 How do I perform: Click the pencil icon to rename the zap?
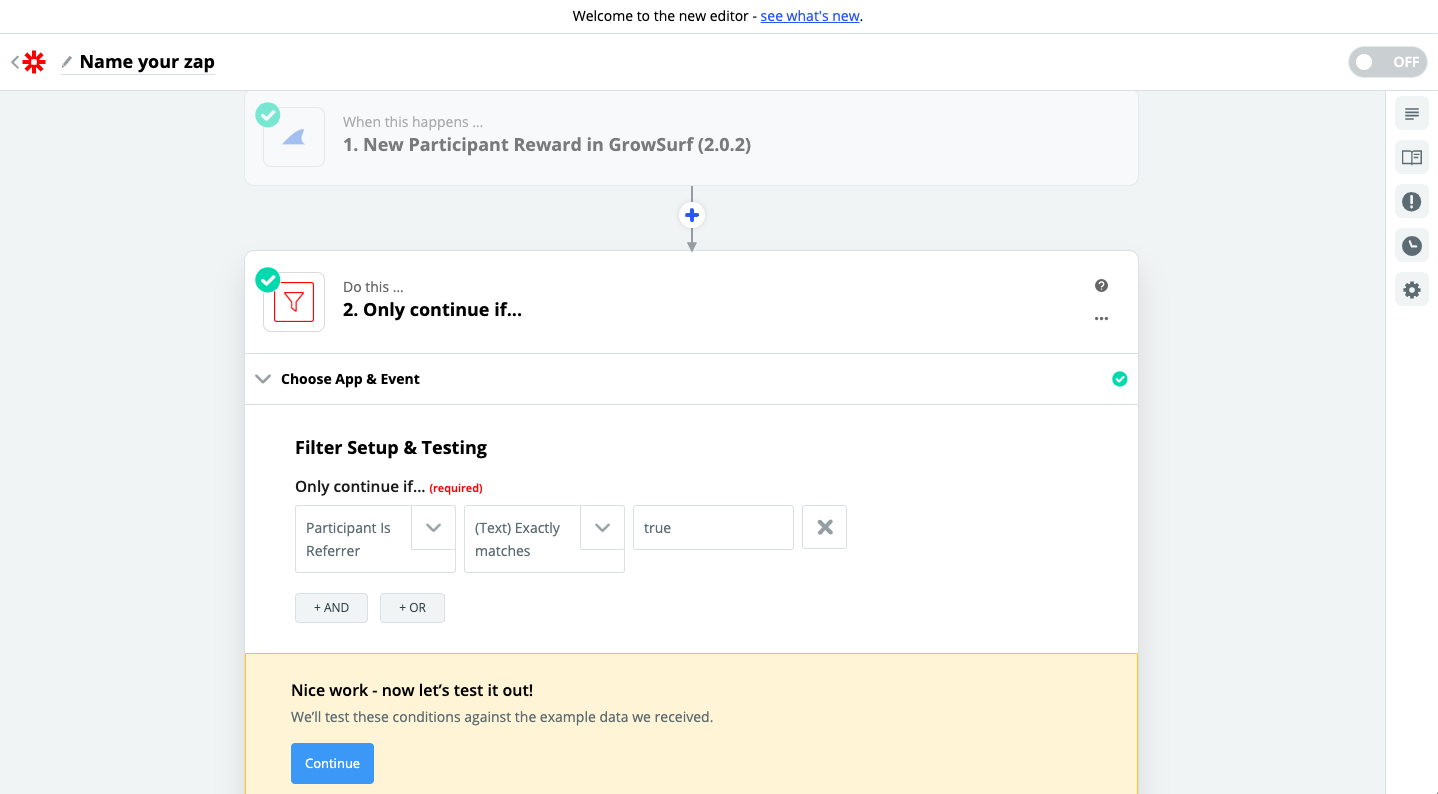(x=67, y=62)
